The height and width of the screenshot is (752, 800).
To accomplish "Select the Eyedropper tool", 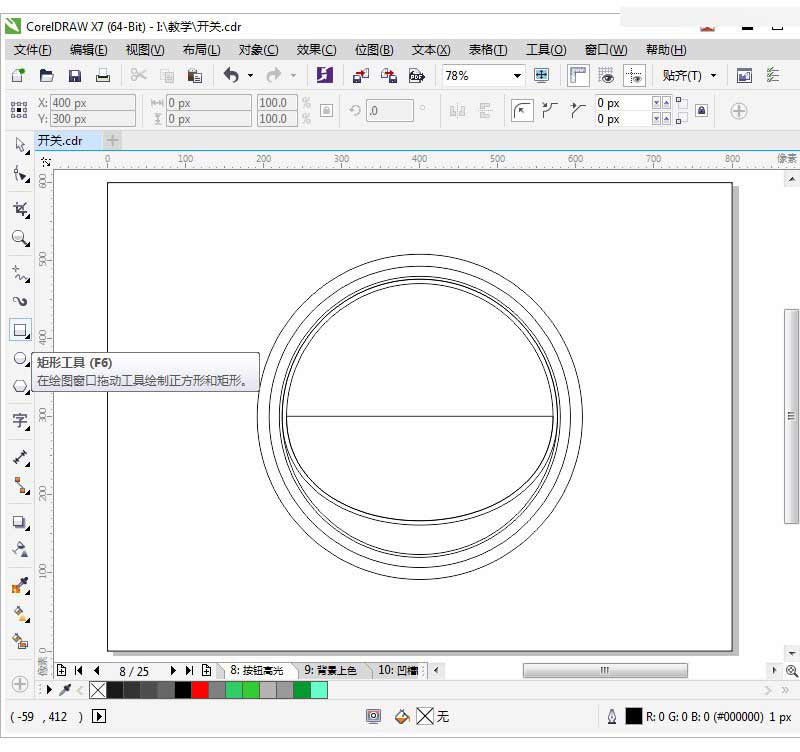I will tap(20, 586).
